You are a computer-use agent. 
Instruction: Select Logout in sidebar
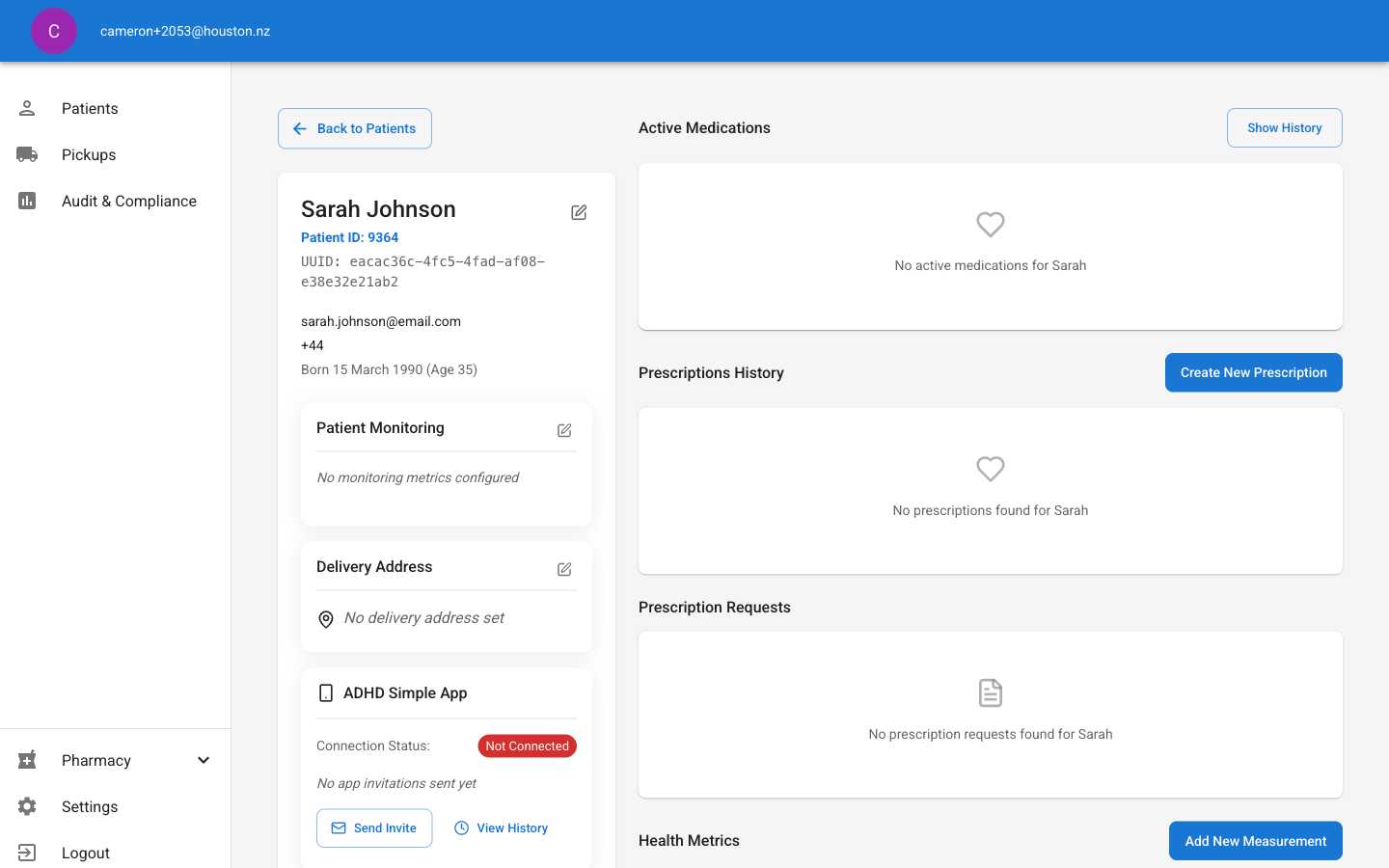tap(116, 853)
